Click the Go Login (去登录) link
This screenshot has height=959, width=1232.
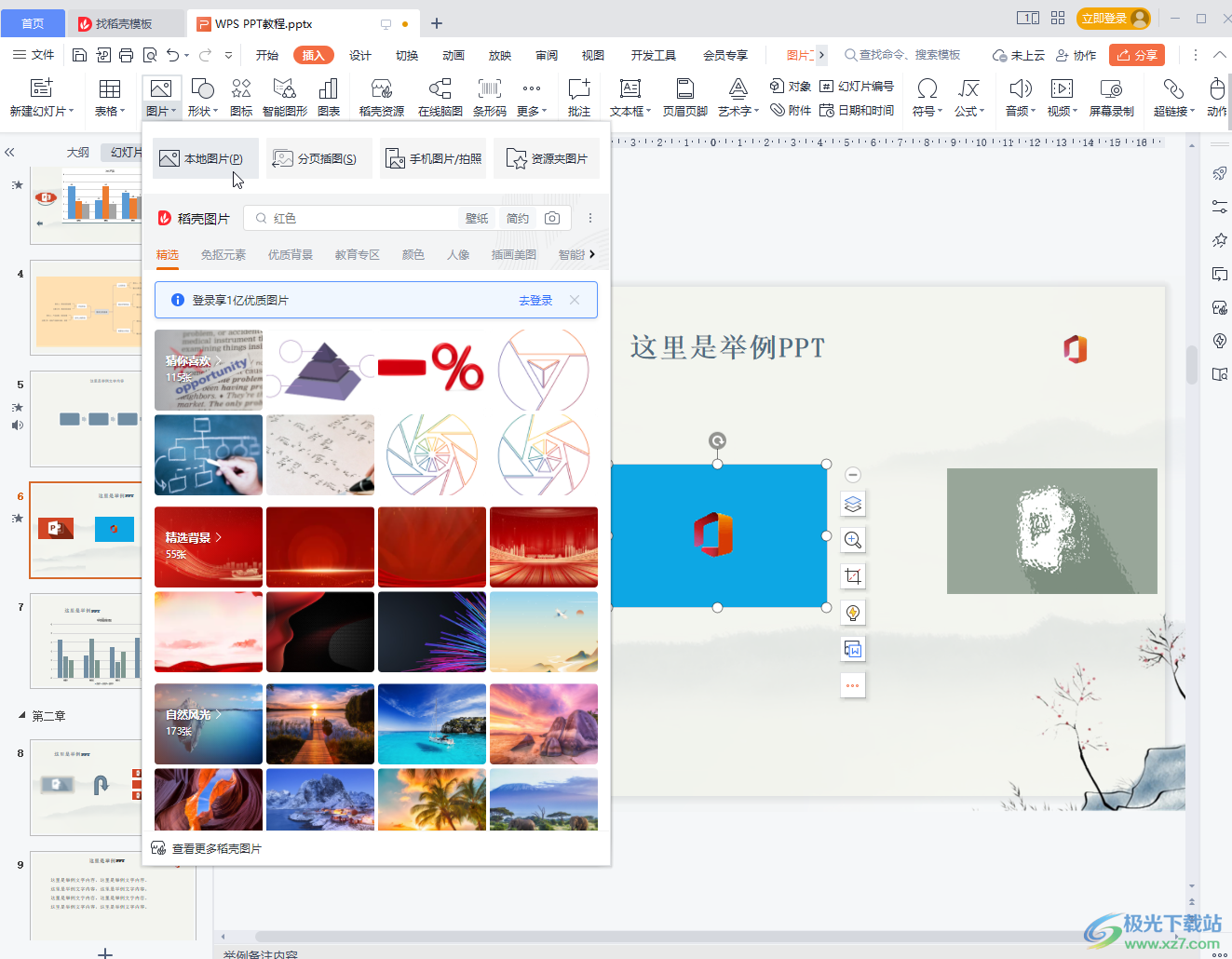535,300
